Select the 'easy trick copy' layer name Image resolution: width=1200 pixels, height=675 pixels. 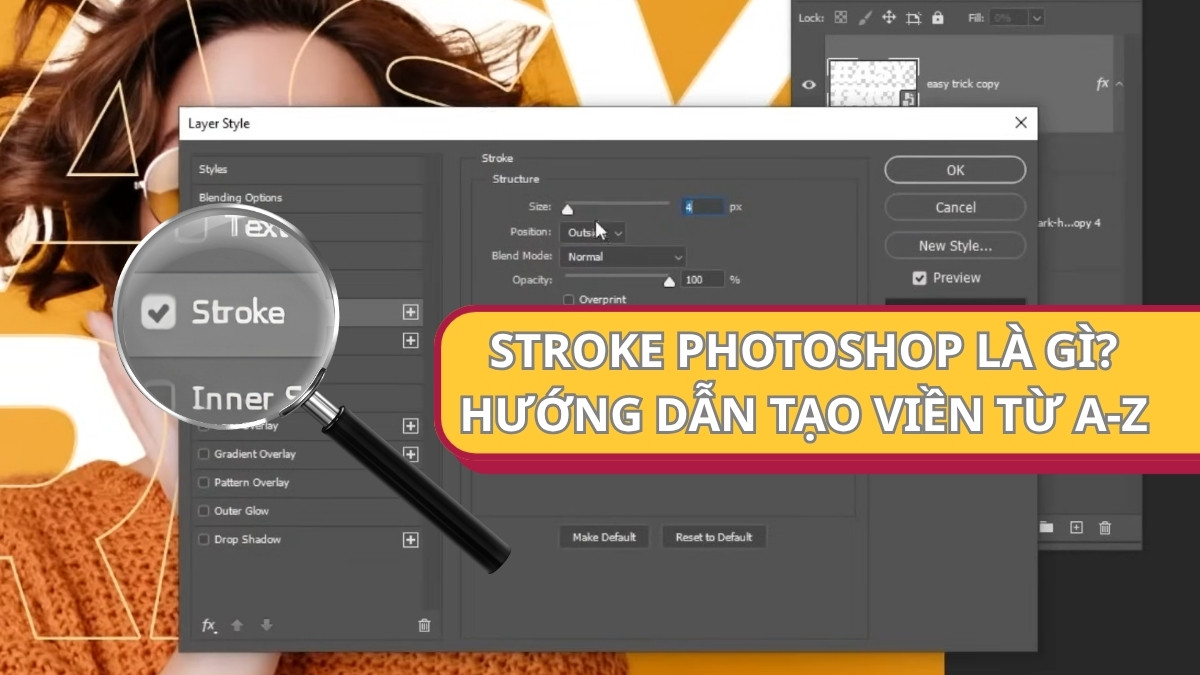pyautogui.click(x=963, y=84)
